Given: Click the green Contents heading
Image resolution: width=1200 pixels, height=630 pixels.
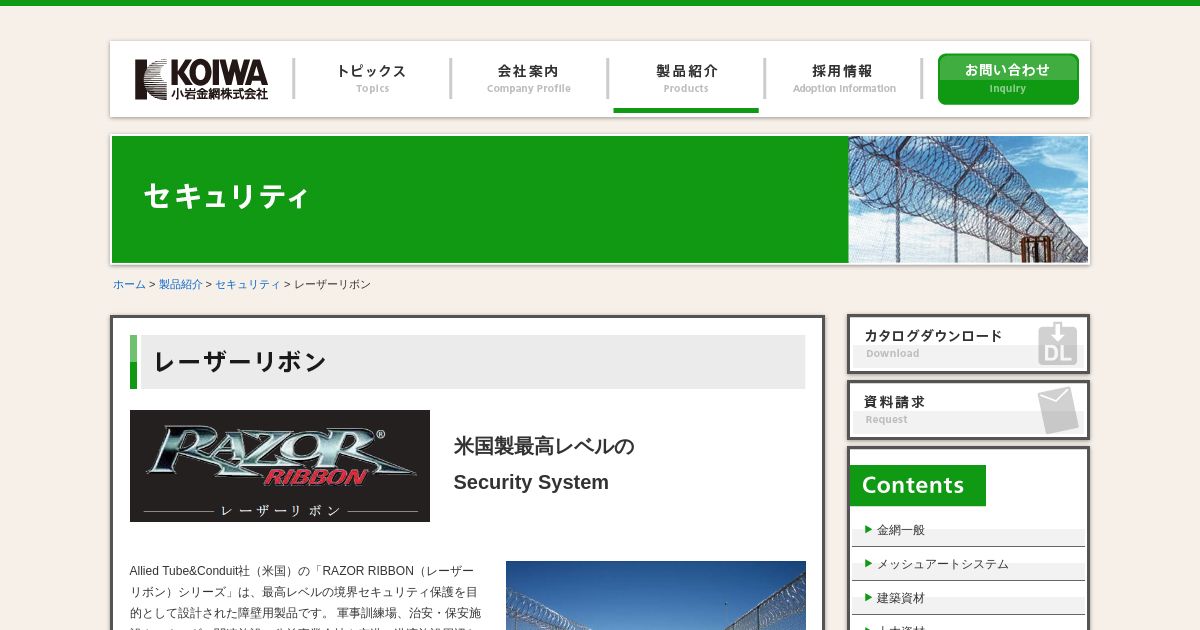Looking at the screenshot, I should coord(918,485).
